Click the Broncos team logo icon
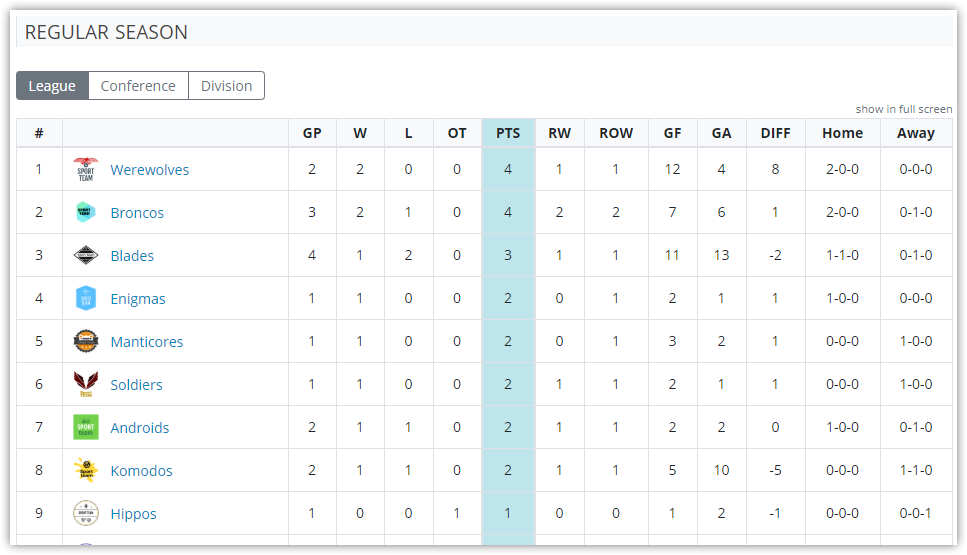This screenshot has width=967, height=555. point(86,212)
